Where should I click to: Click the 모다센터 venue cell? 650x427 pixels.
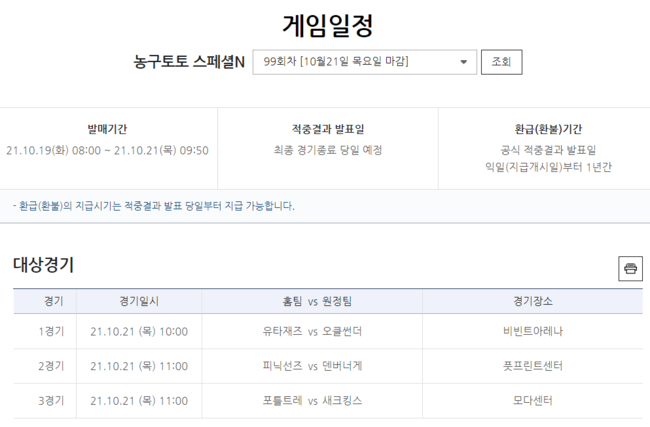click(x=532, y=400)
